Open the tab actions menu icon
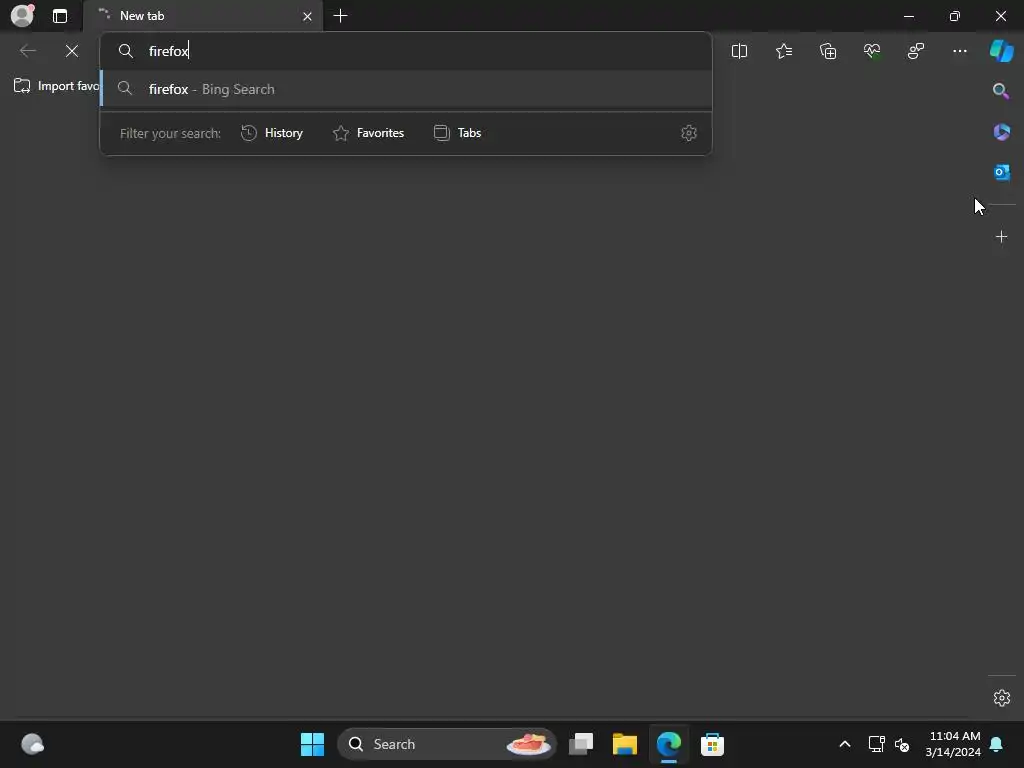Screen dimensions: 1024x768 [x=59, y=16]
